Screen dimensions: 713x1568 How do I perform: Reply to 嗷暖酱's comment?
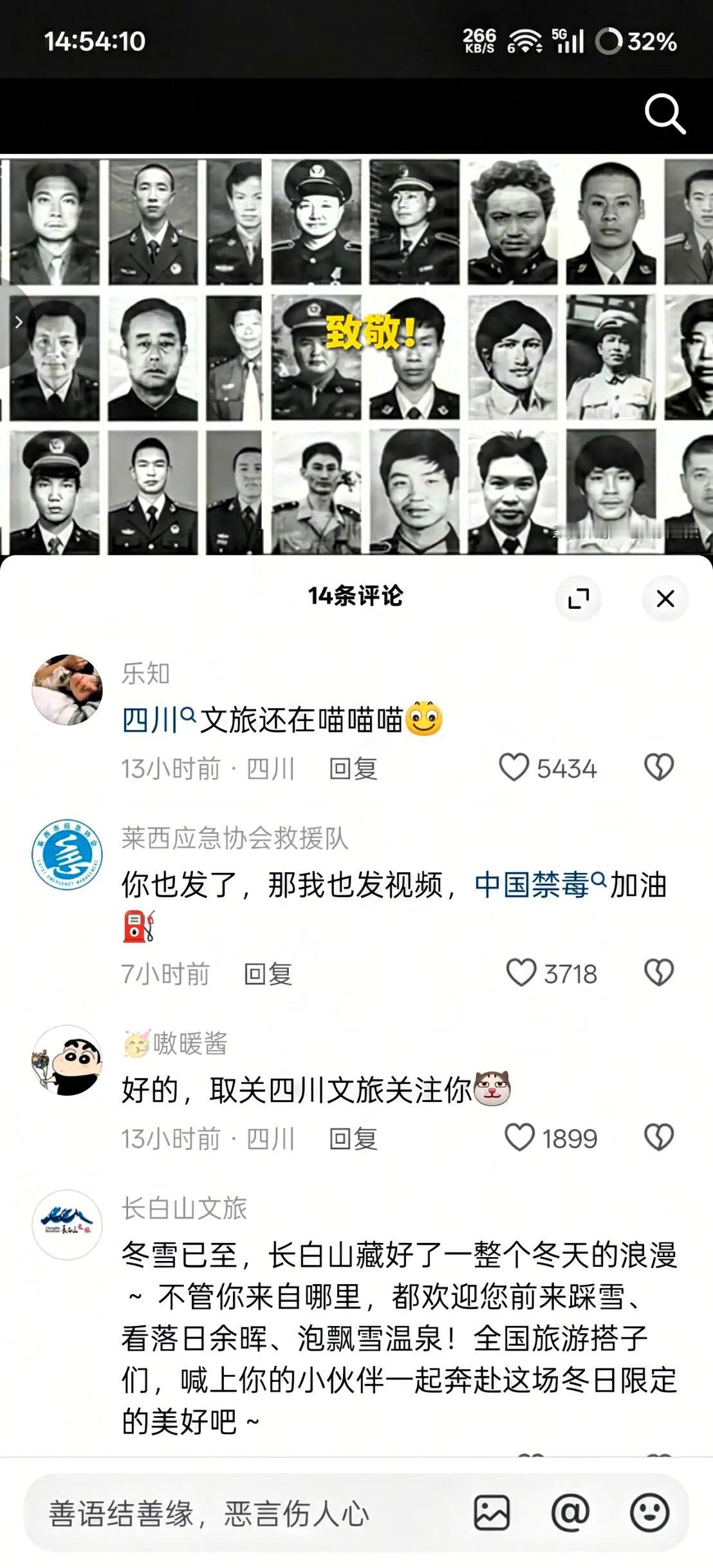(353, 1139)
